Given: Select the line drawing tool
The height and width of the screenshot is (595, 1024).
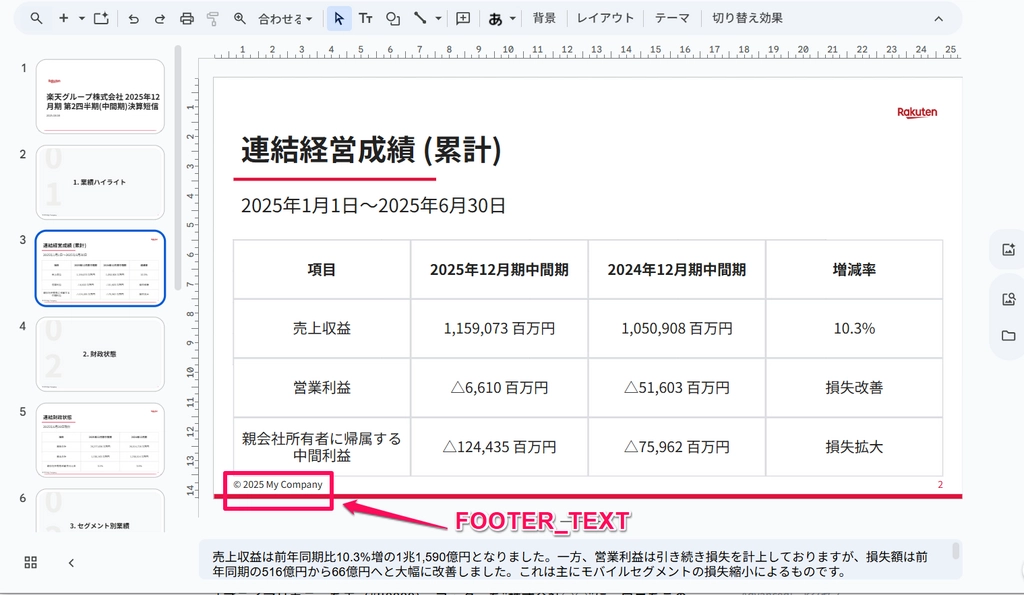Looking at the screenshot, I should coord(420,18).
